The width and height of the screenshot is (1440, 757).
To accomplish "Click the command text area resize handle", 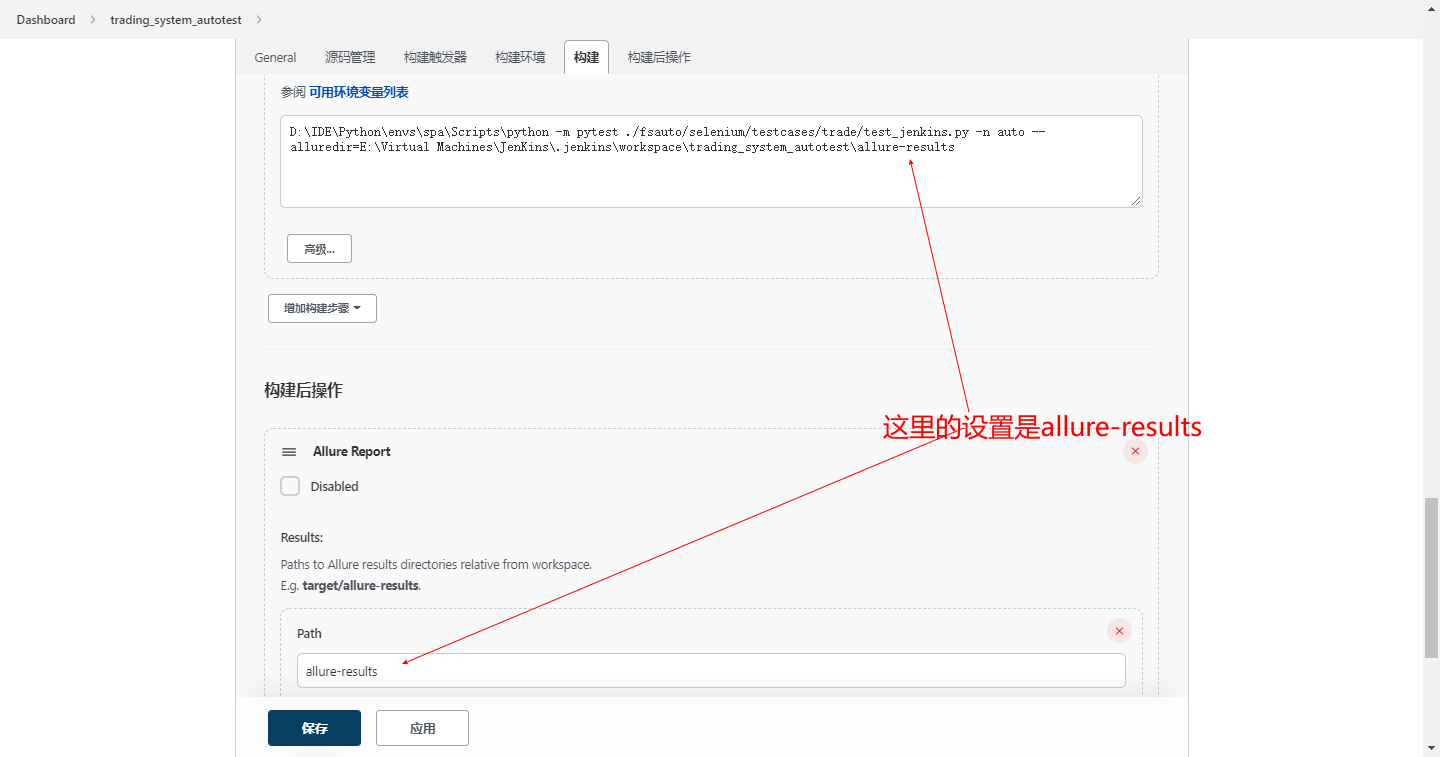I will pyautogui.click(x=1136, y=201).
